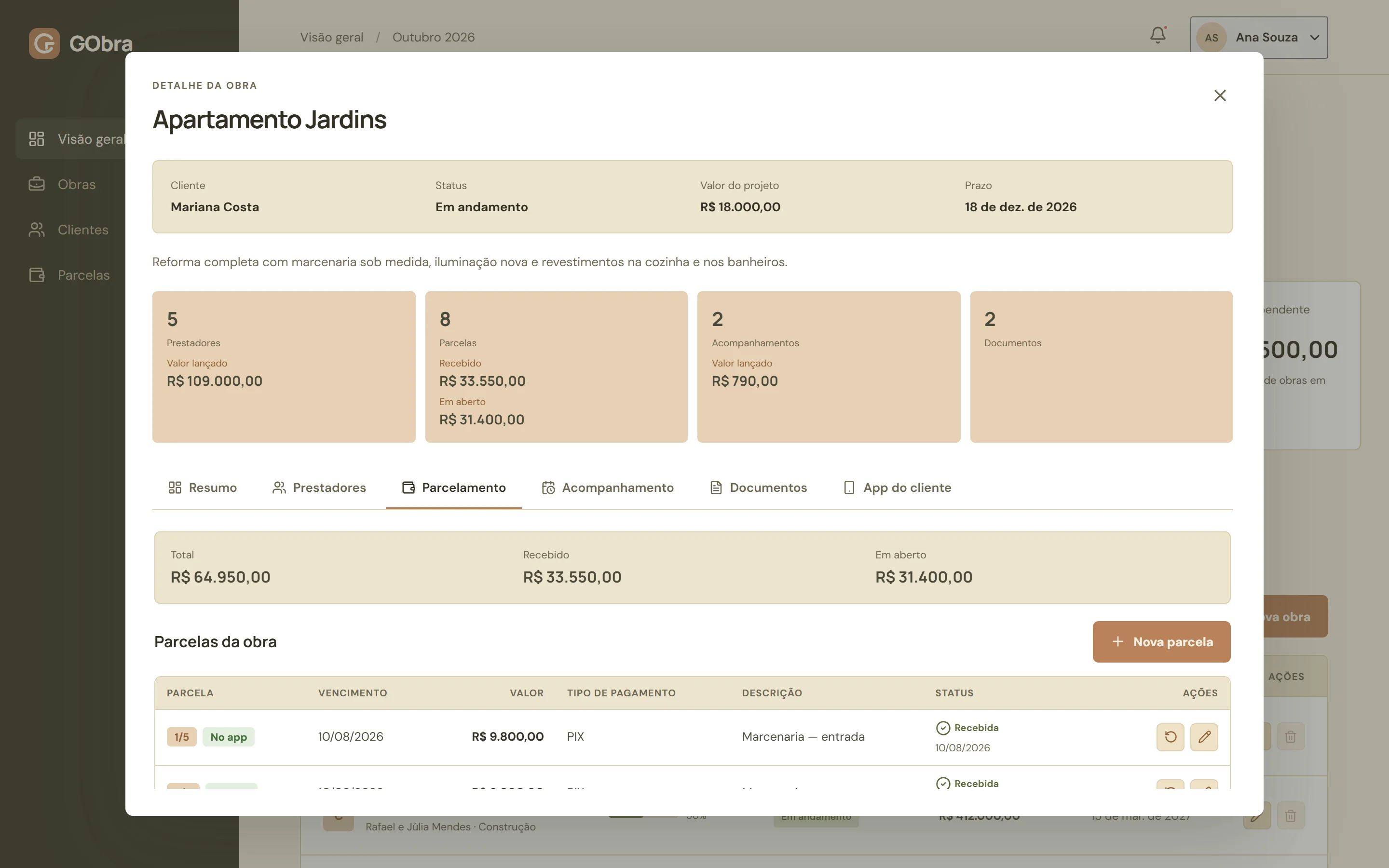Viewport: 1389px width, 868px height.
Task: Click the 1/5 installment badge
Action: (181, 737)
